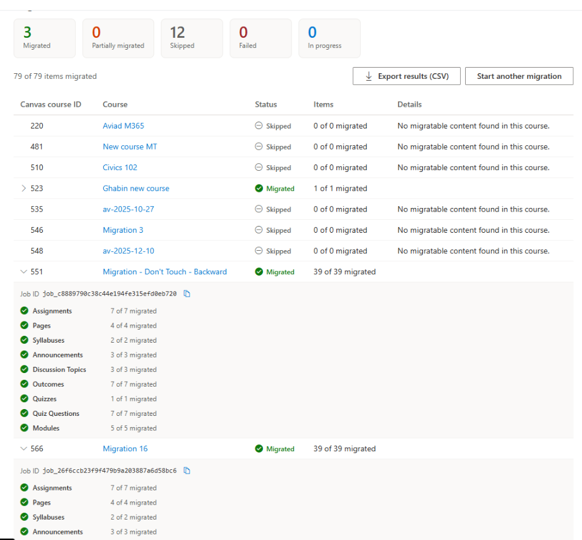Collapse the details of course 551

coord(23,272)
